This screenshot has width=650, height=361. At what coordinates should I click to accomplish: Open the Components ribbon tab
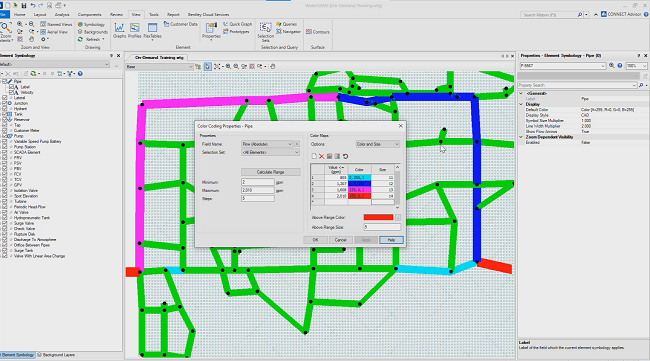(90, 15)
